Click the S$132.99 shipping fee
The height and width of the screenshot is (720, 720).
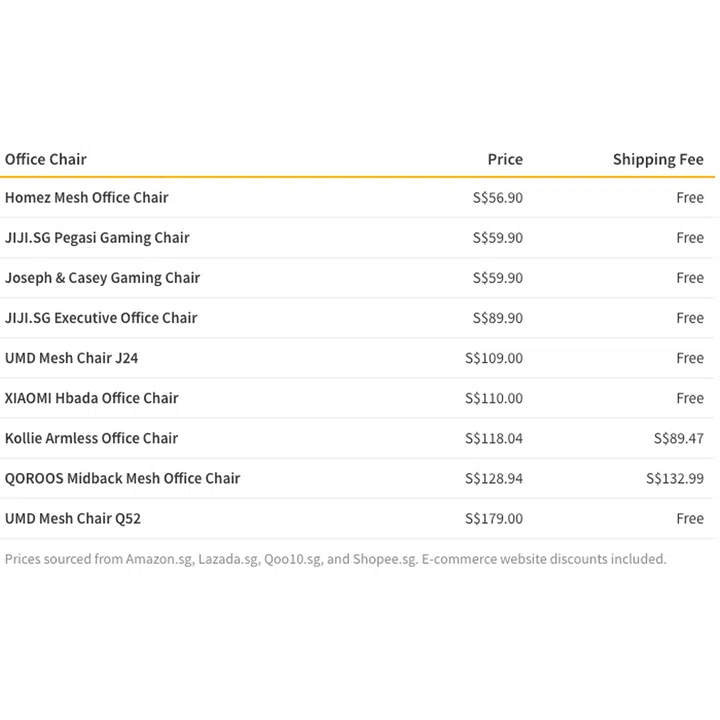click(x=675, y=478)
